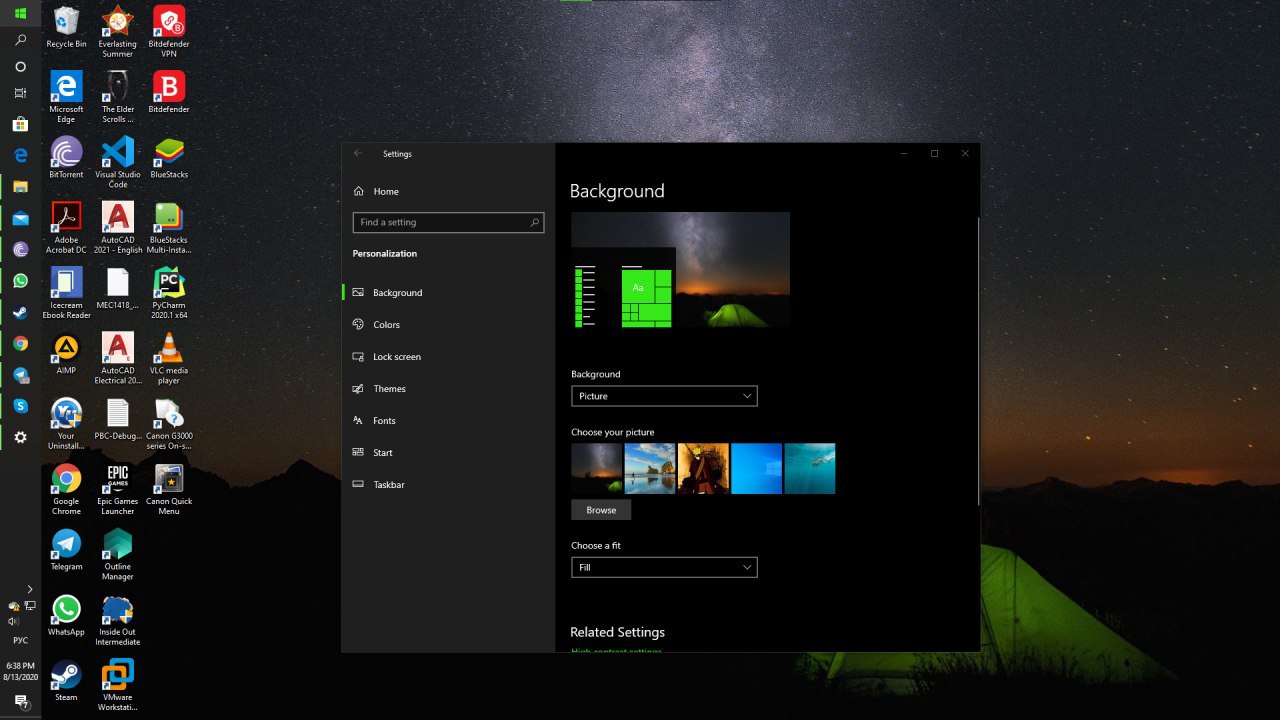Click the Settings window vertical scrollbar
This screenshot has width=1280, height=720.
[978, 360]
